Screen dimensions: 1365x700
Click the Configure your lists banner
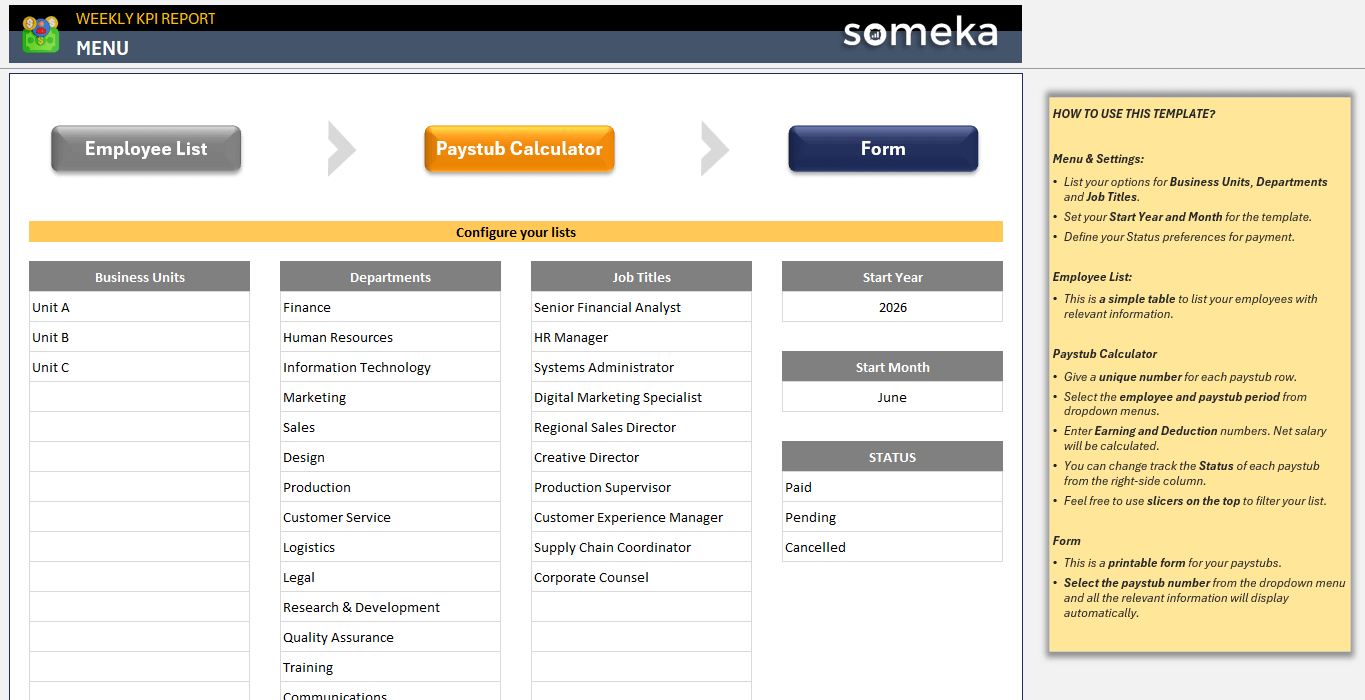click(516, 232)
